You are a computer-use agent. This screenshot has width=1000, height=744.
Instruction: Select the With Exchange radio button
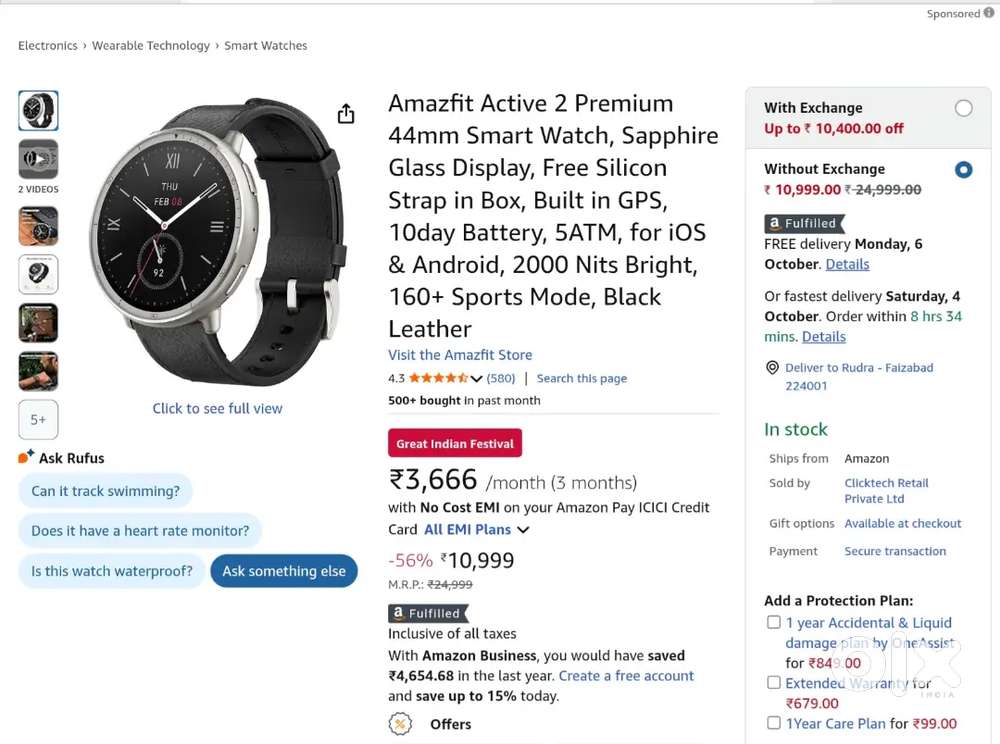pos(963,108)
